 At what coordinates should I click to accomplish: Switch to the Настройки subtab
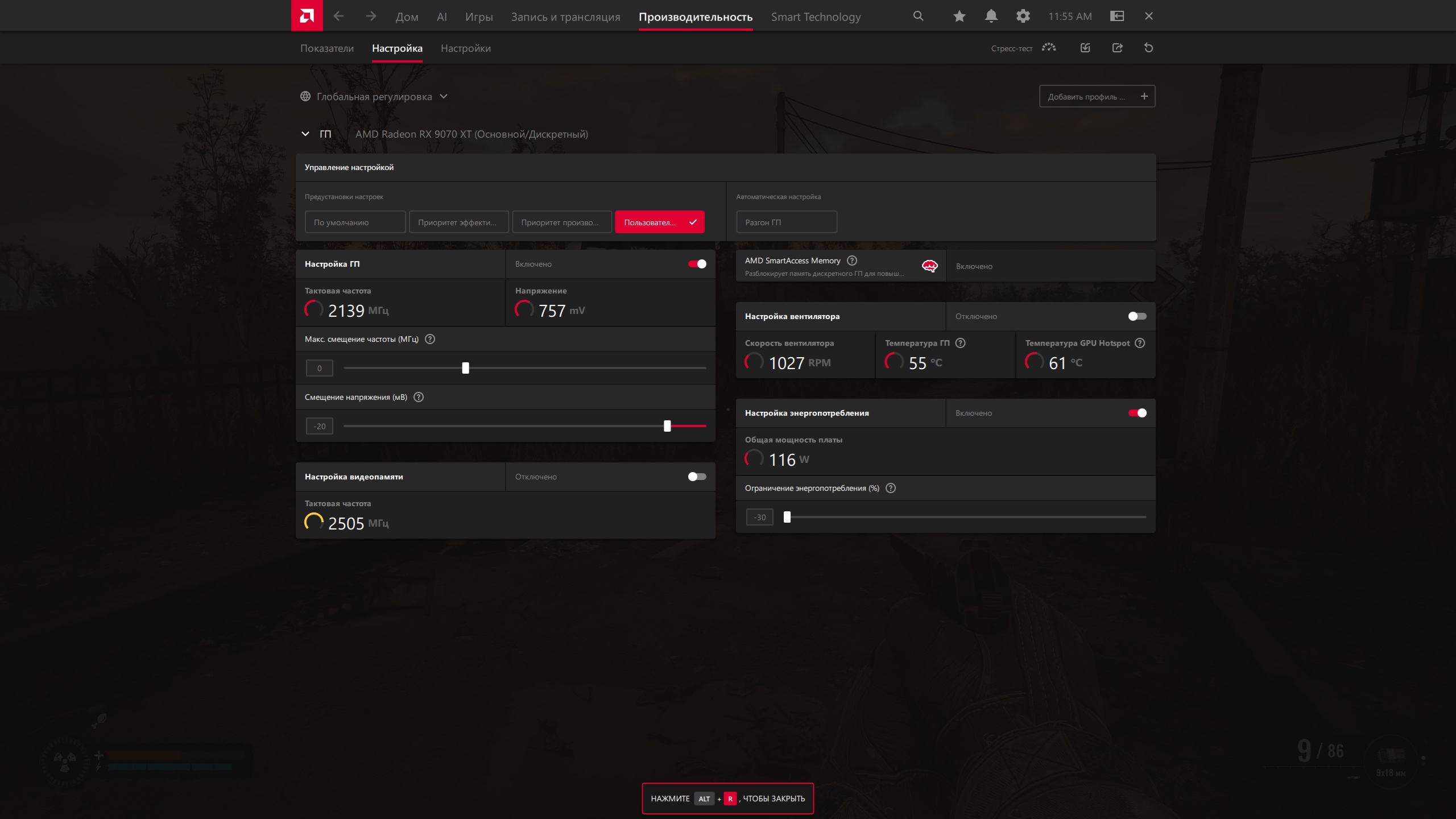coord(466,48)
